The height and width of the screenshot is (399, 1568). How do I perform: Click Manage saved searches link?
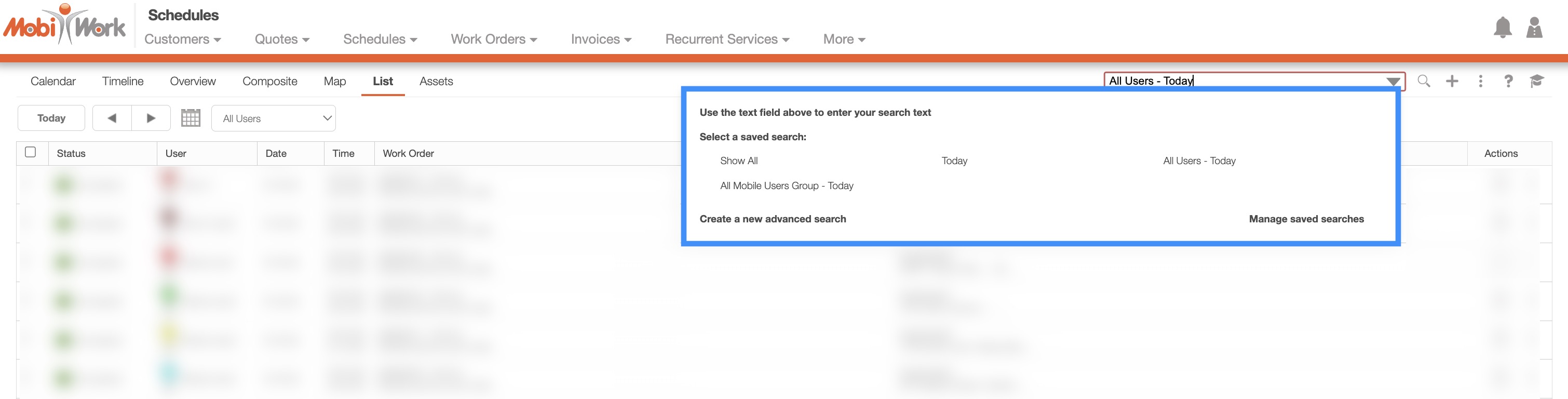pyautogui.click(x=1306, y=219)
